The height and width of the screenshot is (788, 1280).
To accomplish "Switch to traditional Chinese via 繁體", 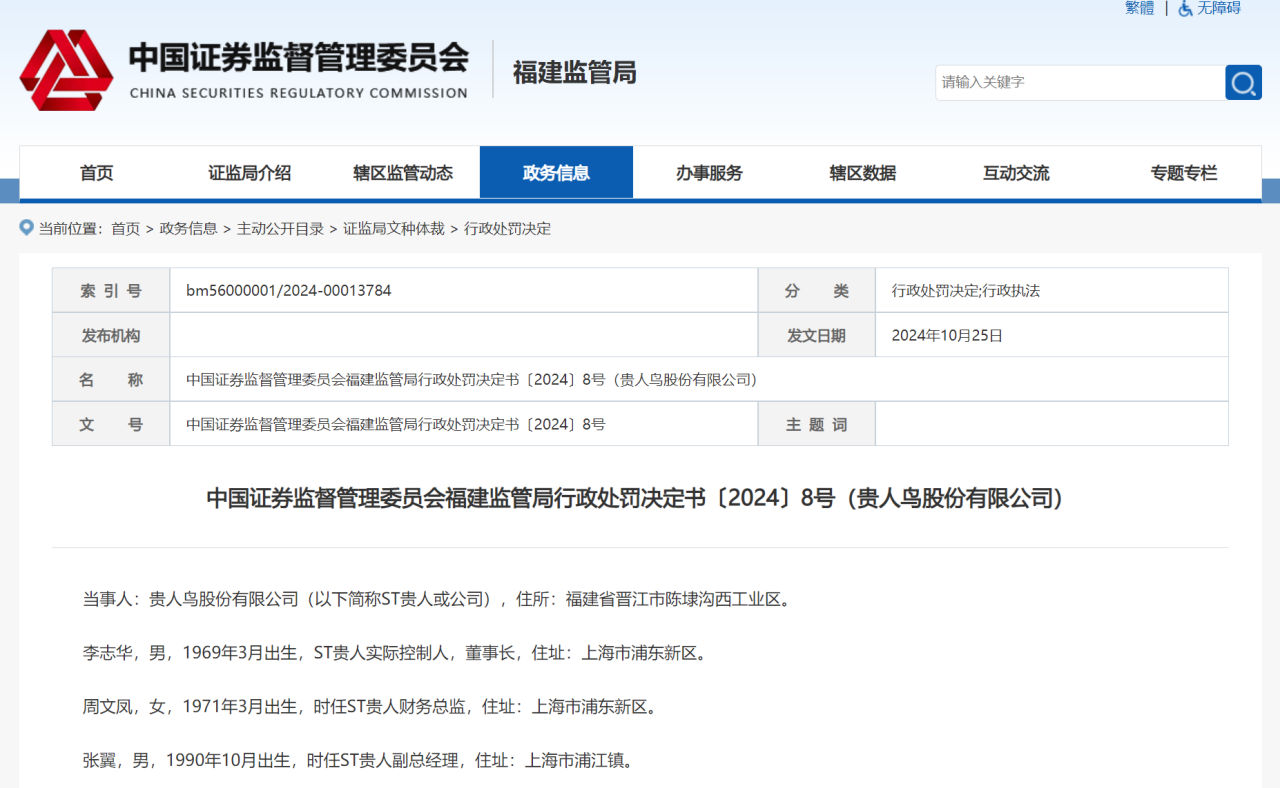I will [1139, 8].
